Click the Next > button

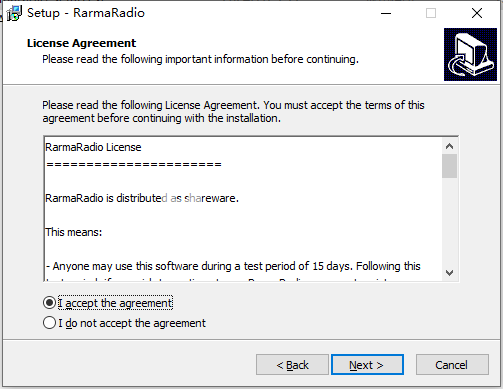pyautogui.click(x=367, y=365)
